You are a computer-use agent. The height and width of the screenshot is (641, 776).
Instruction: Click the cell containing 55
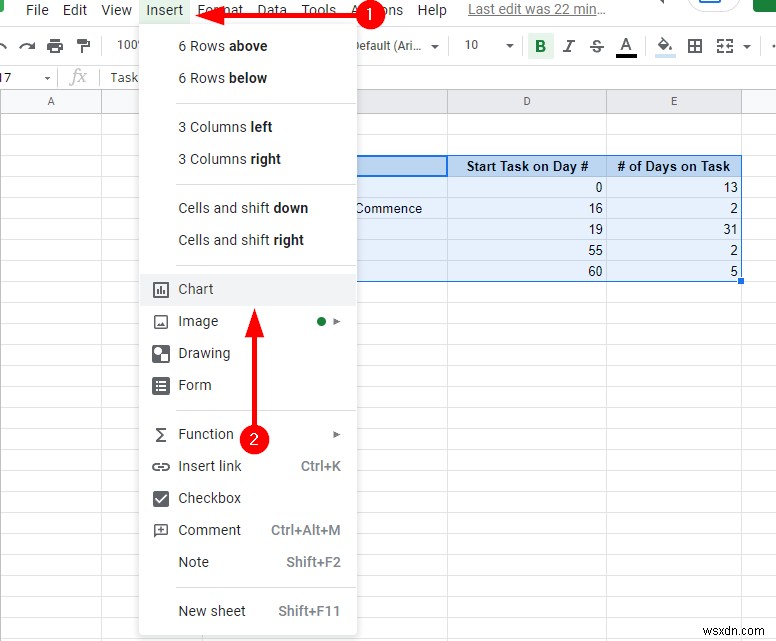527,250
